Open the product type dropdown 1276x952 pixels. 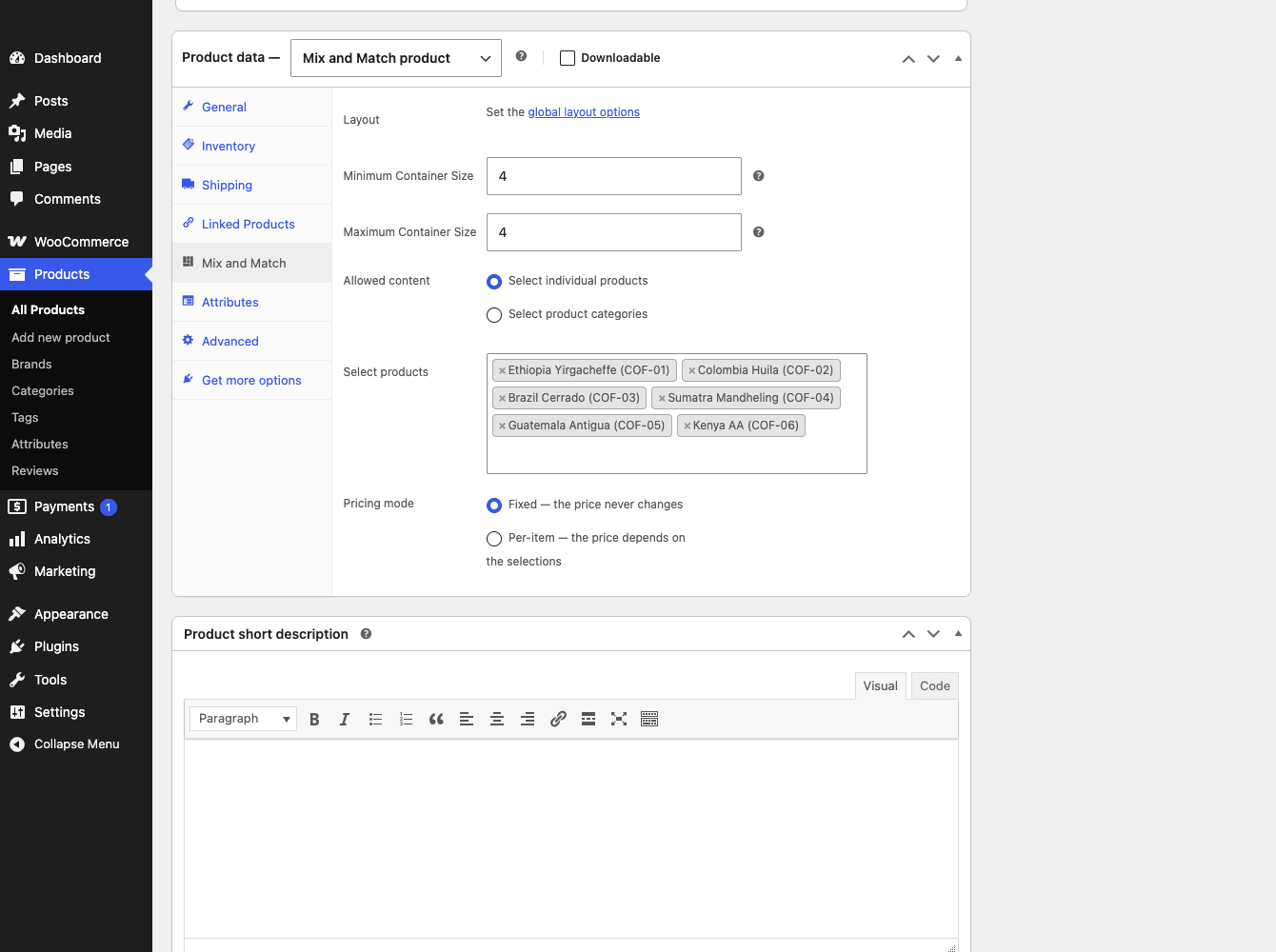[396, 58]
